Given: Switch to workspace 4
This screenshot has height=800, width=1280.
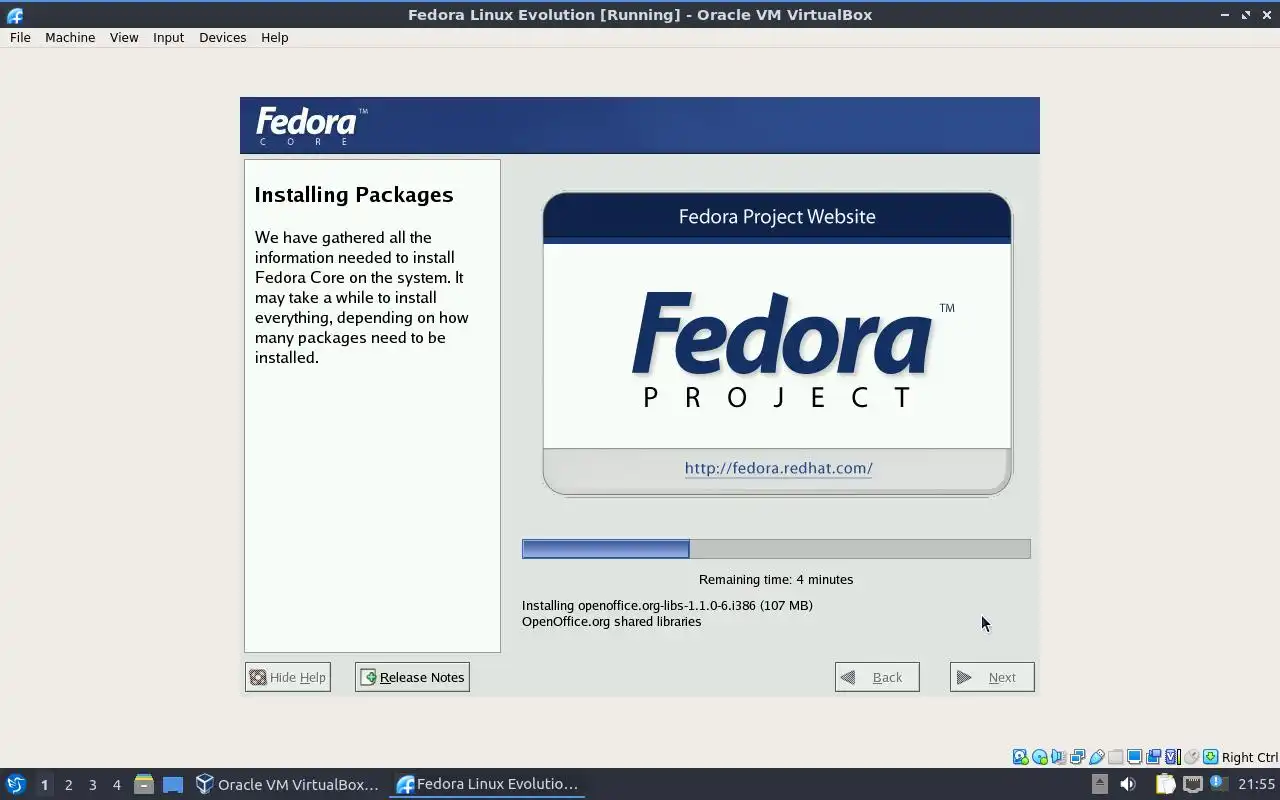Looking at the screenshot, I should click(116, 784).
